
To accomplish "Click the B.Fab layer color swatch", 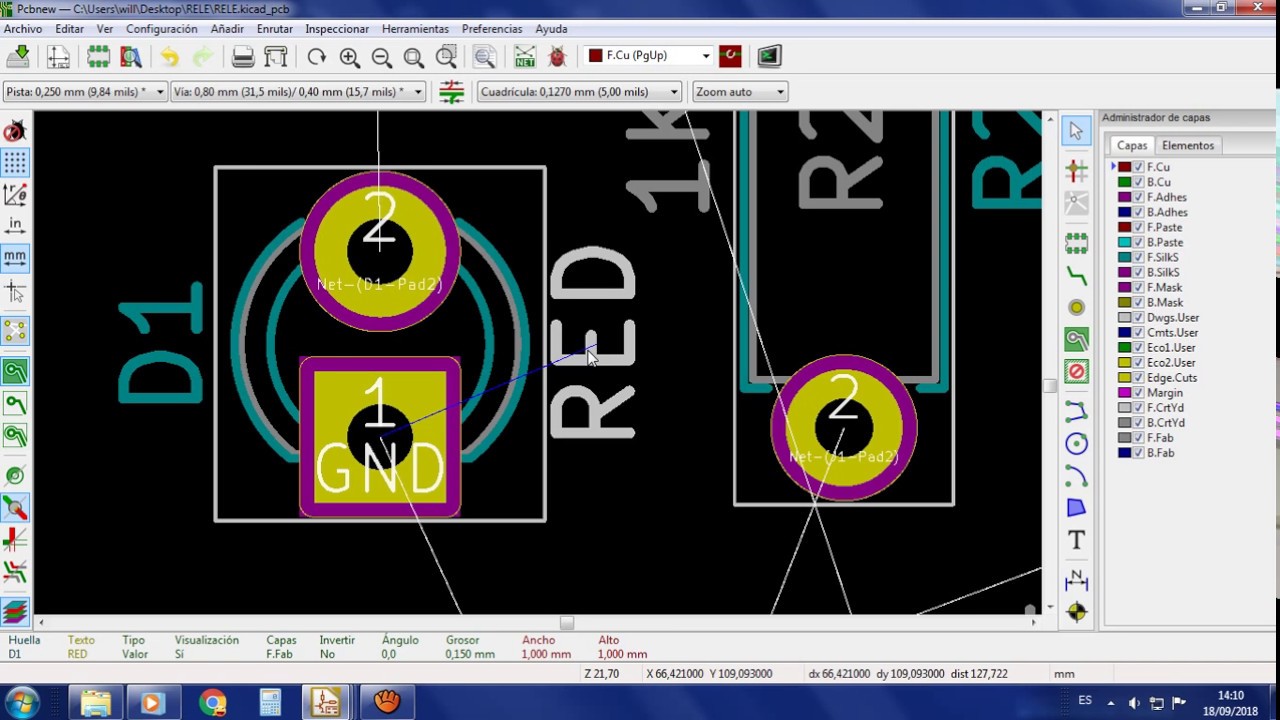I will (x=1125, y=453).
